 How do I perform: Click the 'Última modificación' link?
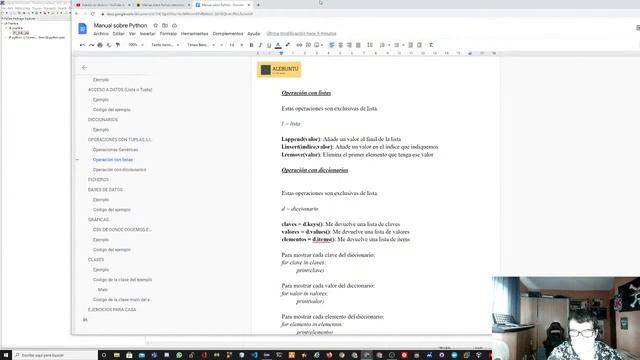point(301,33)
